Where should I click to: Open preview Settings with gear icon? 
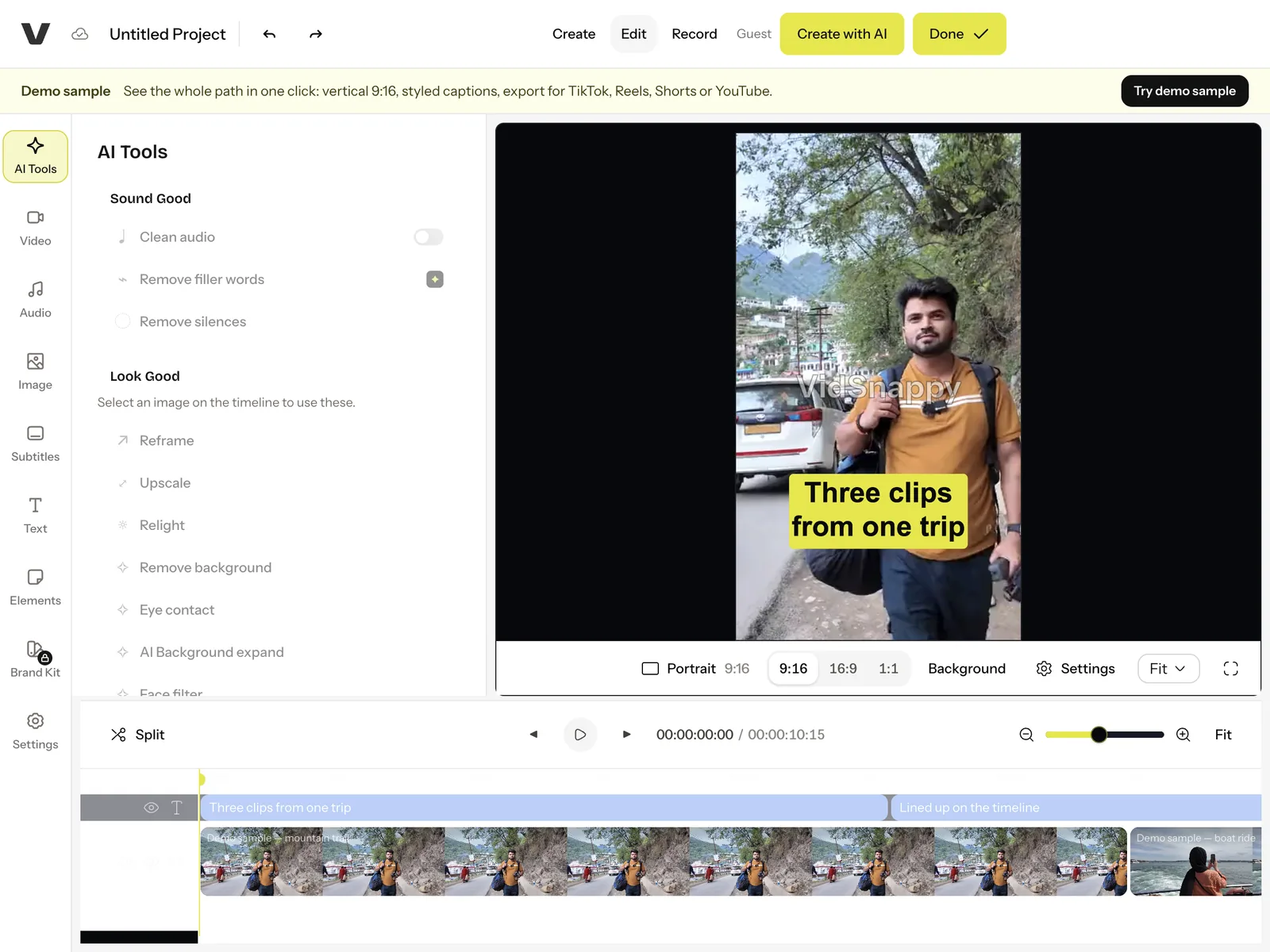pos(1076,669)
